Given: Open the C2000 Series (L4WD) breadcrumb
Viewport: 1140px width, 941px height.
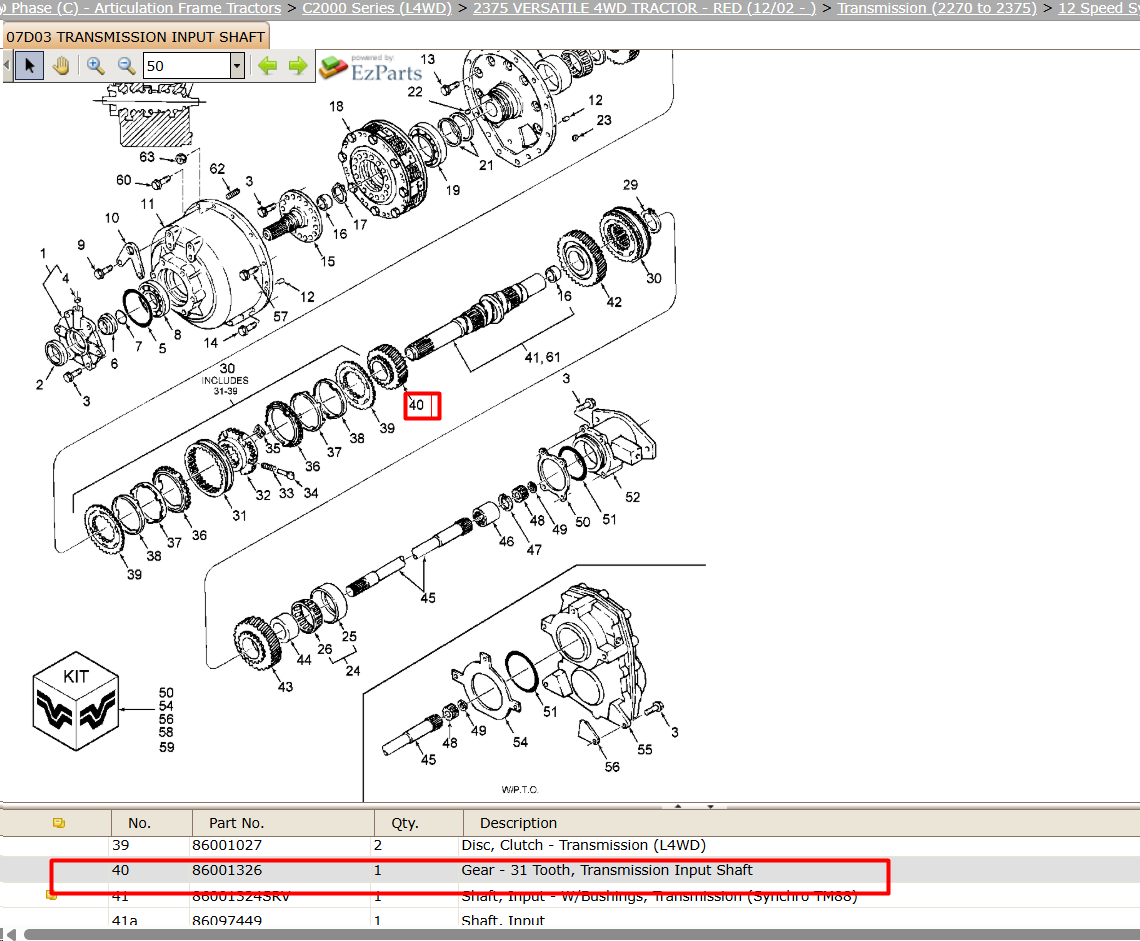Looking at the screenshot, I should pos(377,8).
